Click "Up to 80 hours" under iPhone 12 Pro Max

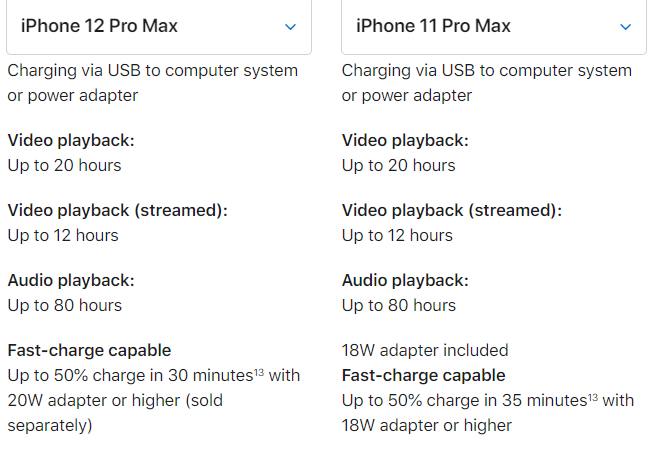click(64, 305)
